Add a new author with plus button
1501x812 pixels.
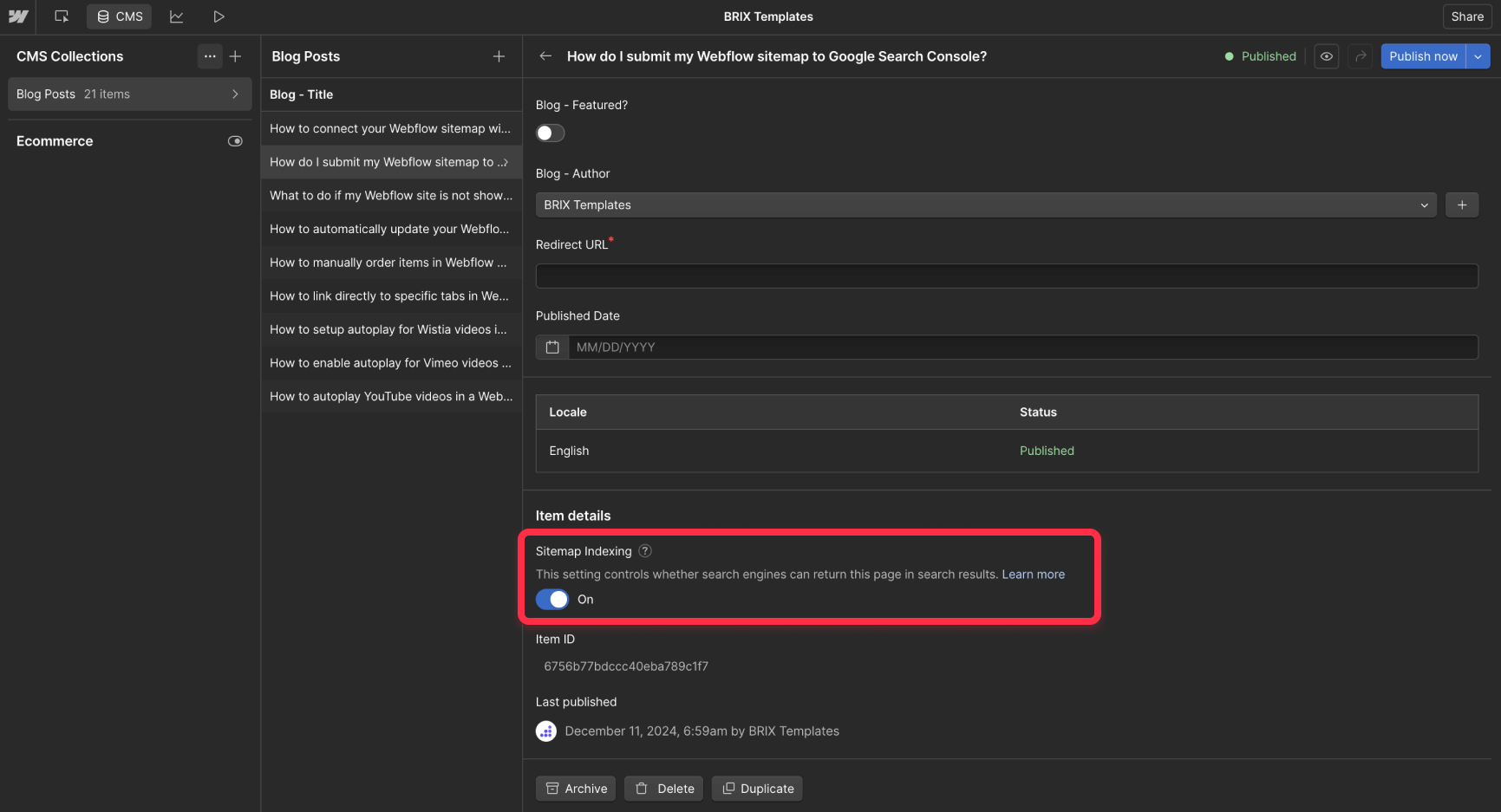[x=1462, y=205]
